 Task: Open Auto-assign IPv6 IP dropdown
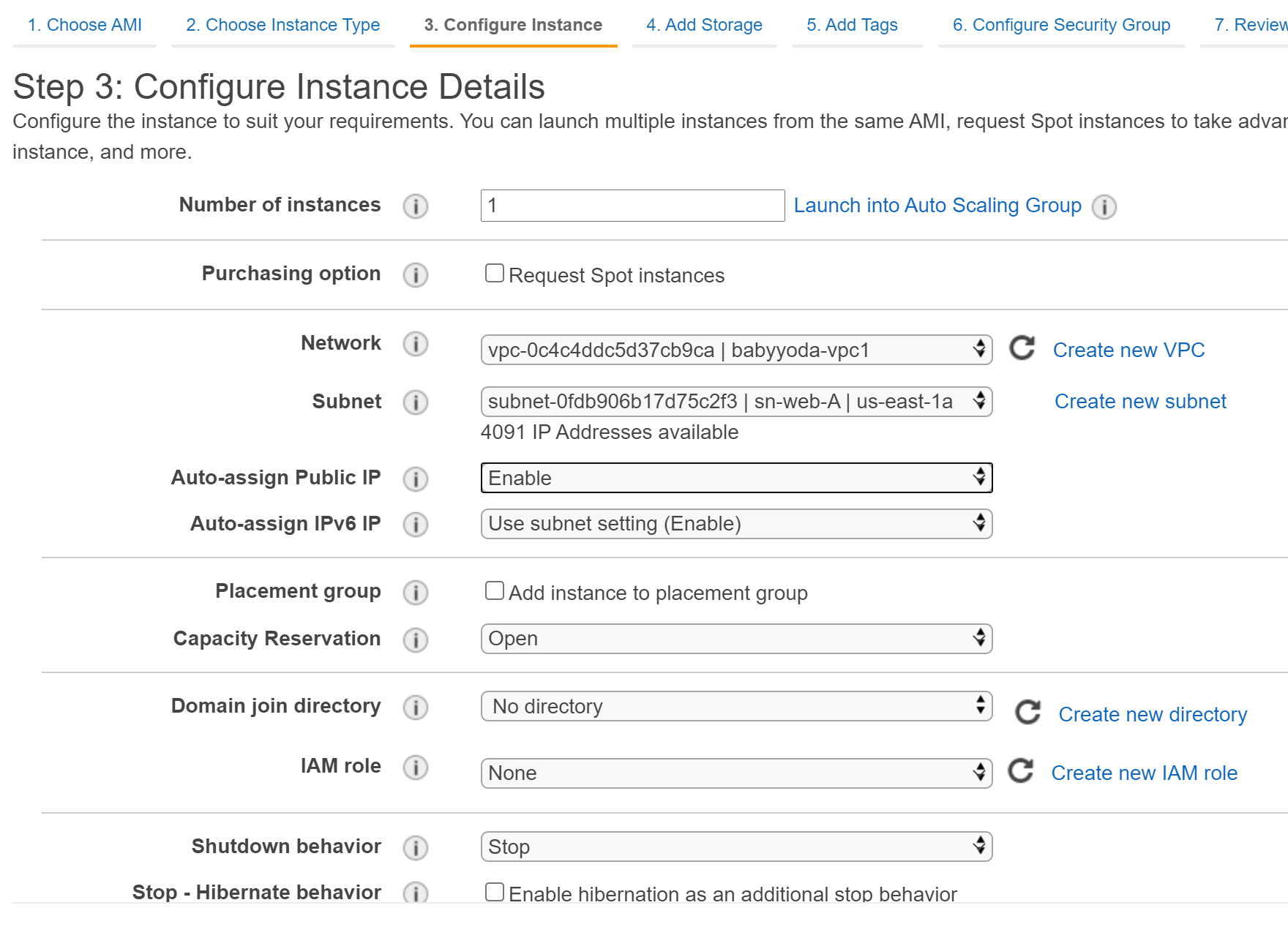(736, 524)
